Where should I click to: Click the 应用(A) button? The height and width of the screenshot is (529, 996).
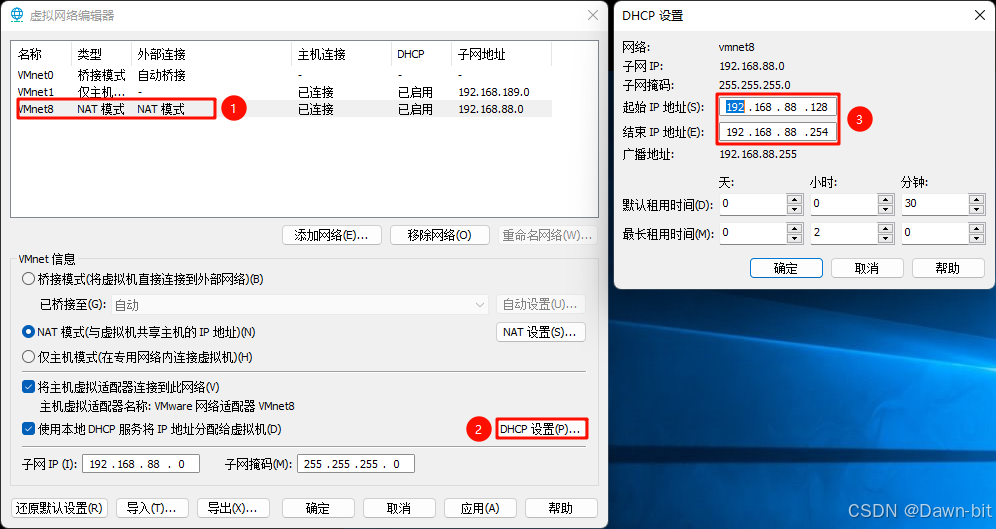[x=480, y=508]
